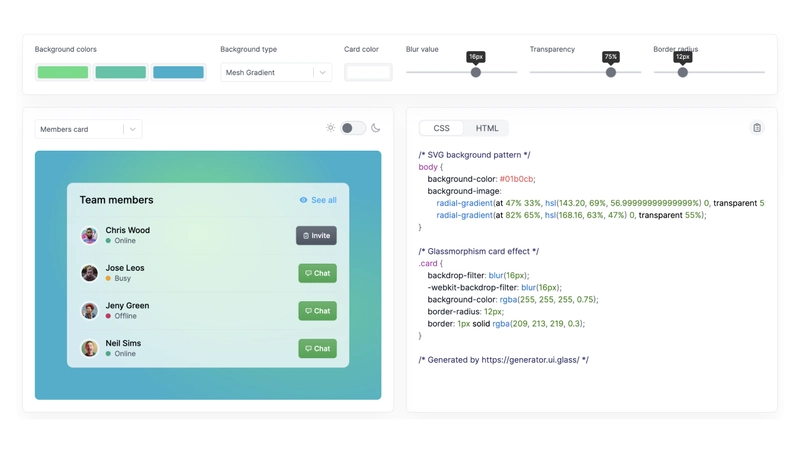The height and width of the screenshot is (450, 800).
Task: Click the Members card chevron arrow
Action: click(133, 129)
